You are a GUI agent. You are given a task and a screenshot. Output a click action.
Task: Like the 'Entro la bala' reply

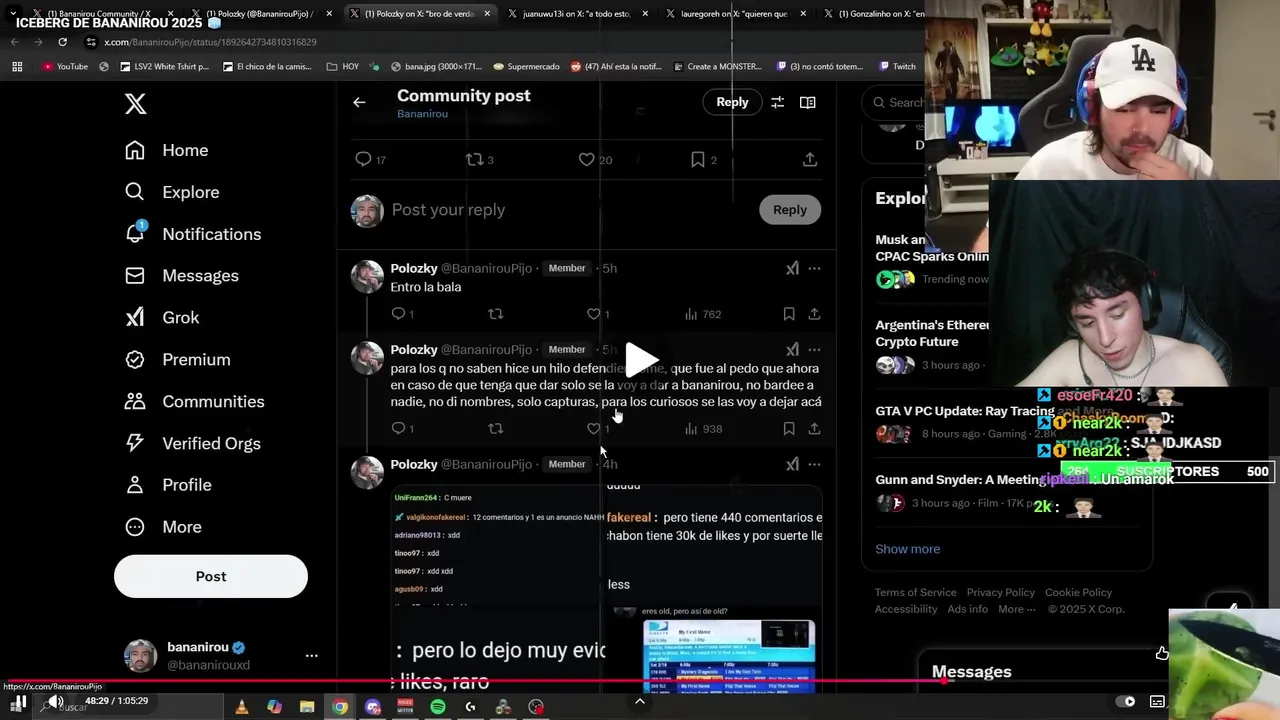point(593,314)
